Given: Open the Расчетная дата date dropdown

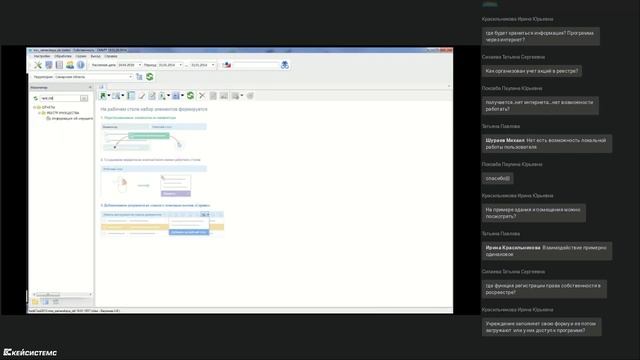Looking at the screenshot, I should pos(140,65).
